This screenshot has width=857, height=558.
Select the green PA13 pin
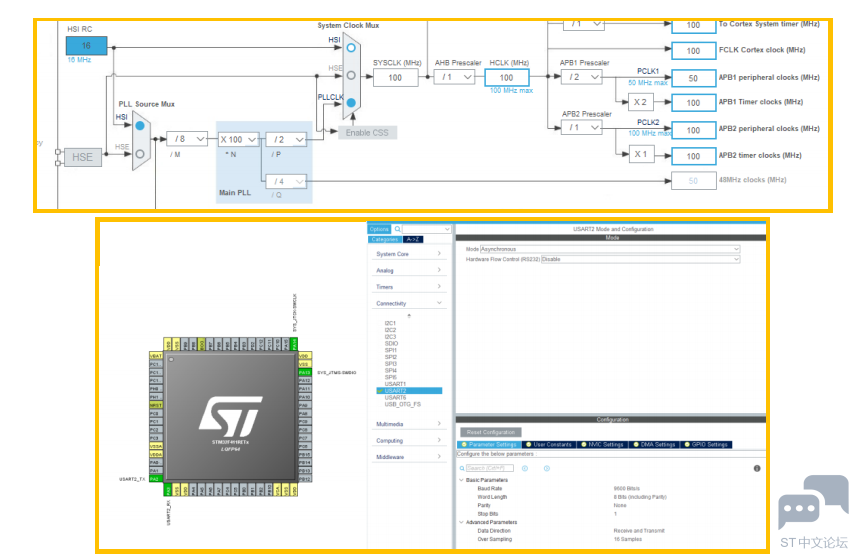pos(305,372)
